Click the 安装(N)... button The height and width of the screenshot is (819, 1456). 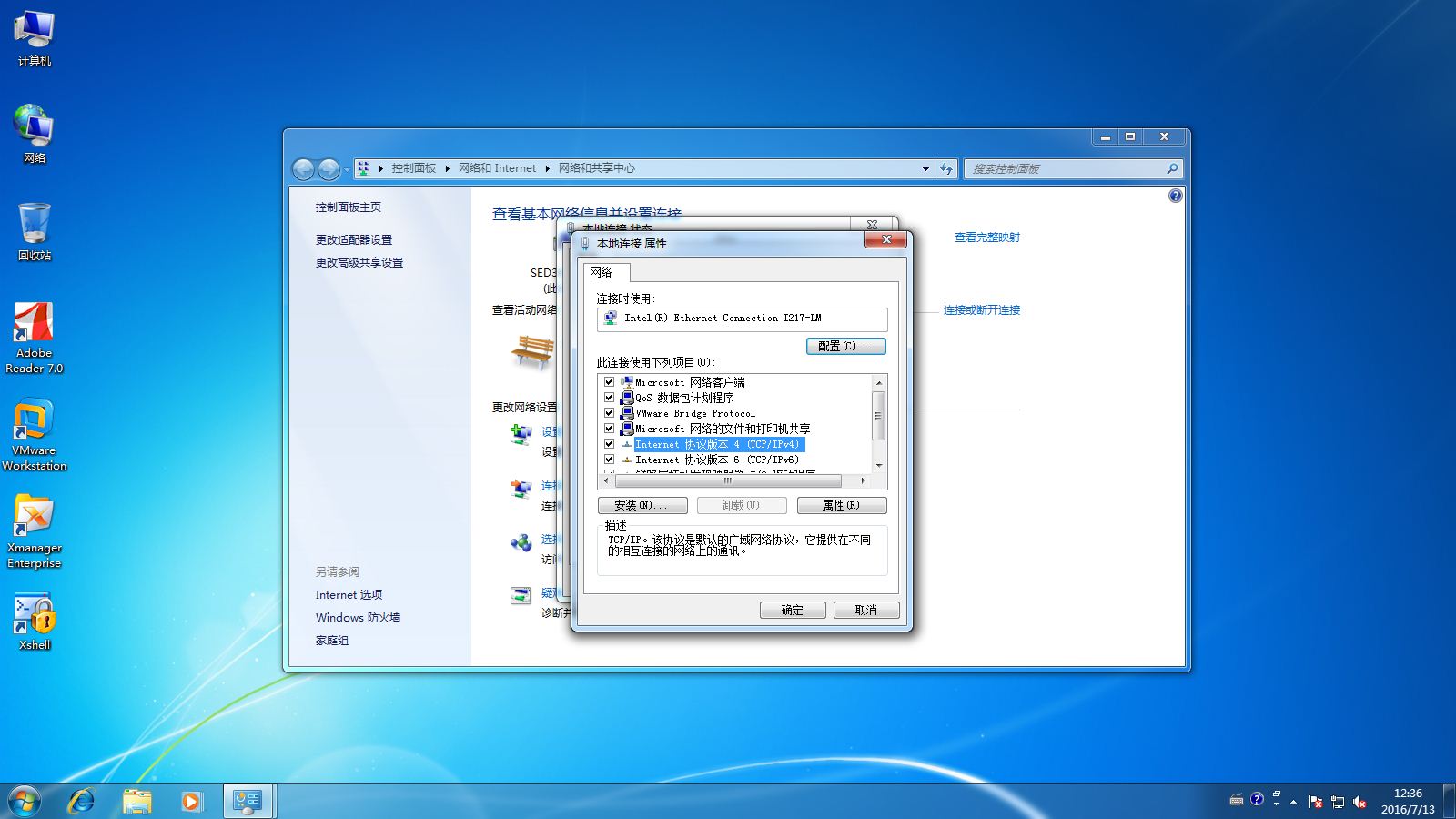point(641,505)
